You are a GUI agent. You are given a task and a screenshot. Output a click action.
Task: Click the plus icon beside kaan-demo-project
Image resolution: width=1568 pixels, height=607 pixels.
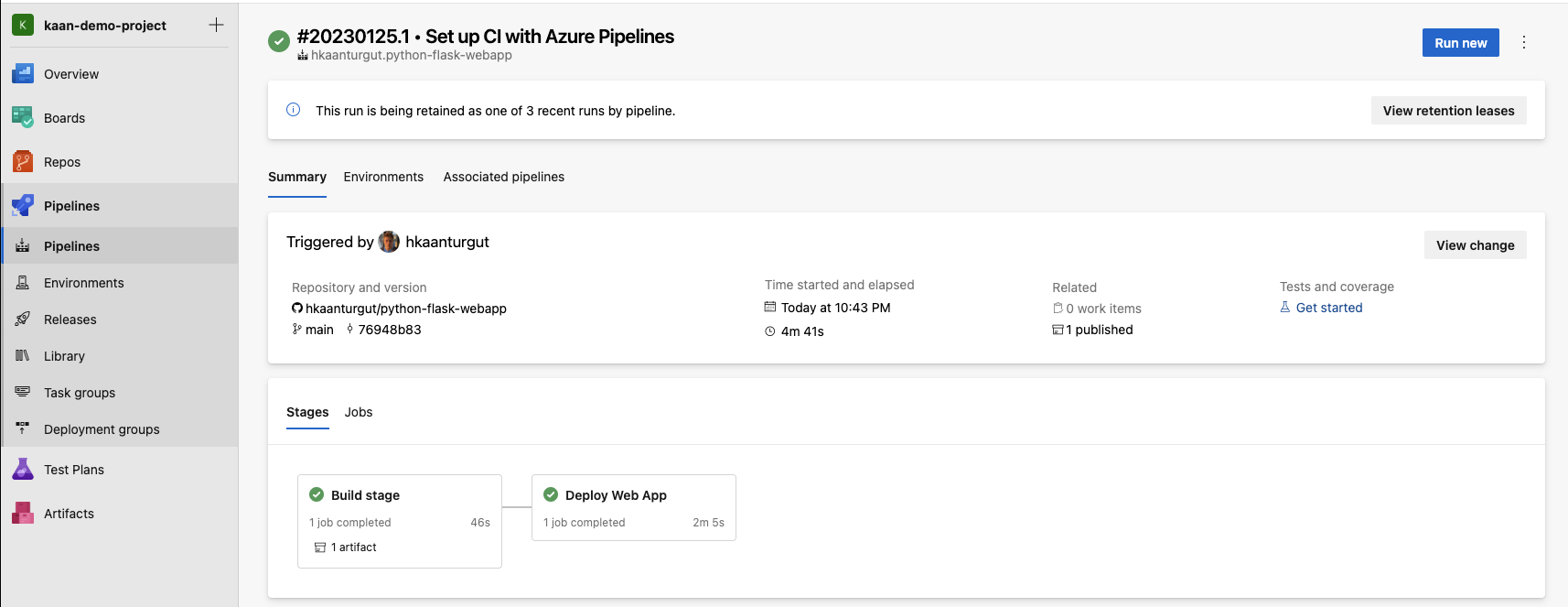pyautogui.click(x=216, y=26)
